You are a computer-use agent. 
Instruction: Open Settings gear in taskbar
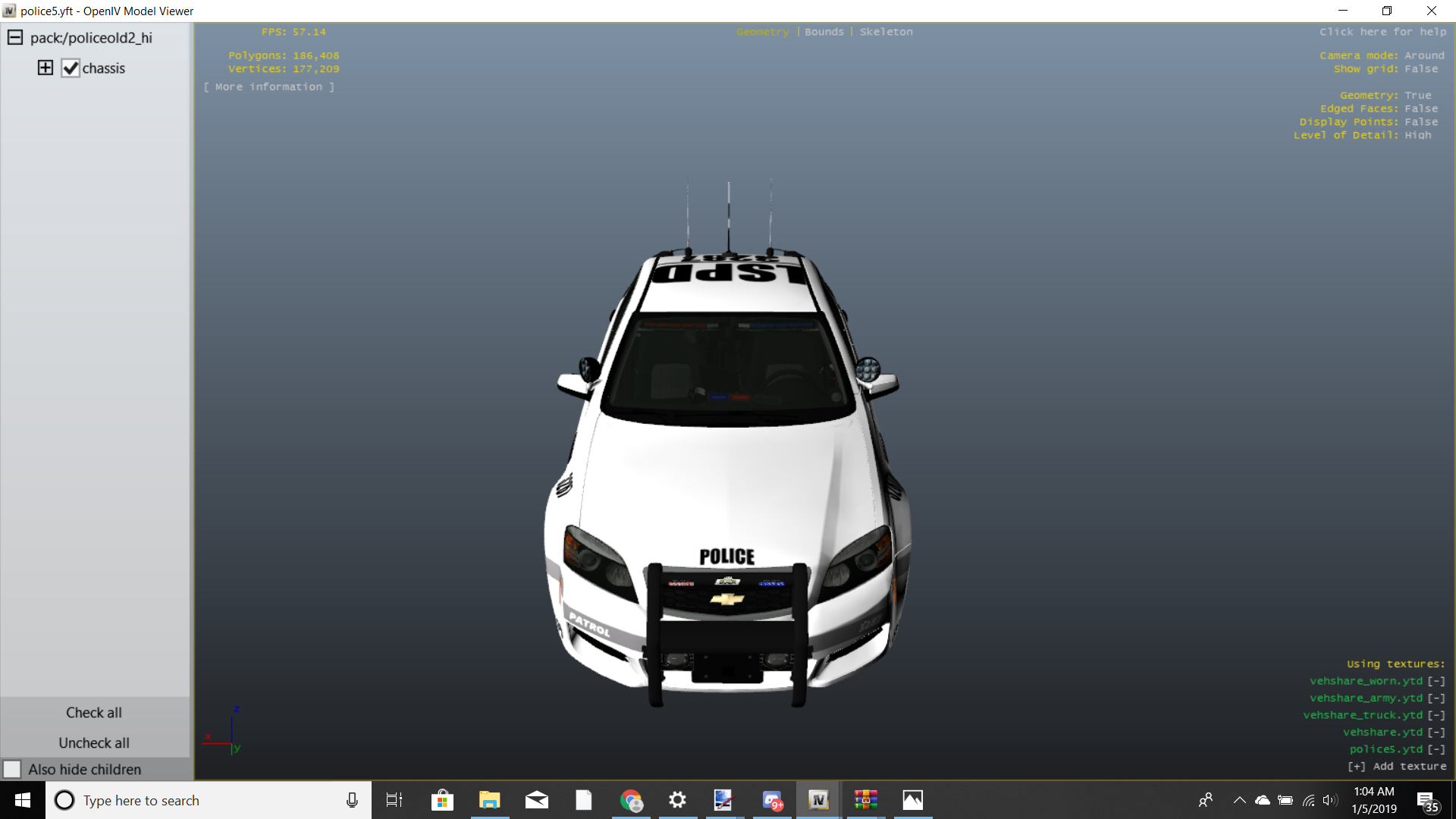click(x=677, y=800)
